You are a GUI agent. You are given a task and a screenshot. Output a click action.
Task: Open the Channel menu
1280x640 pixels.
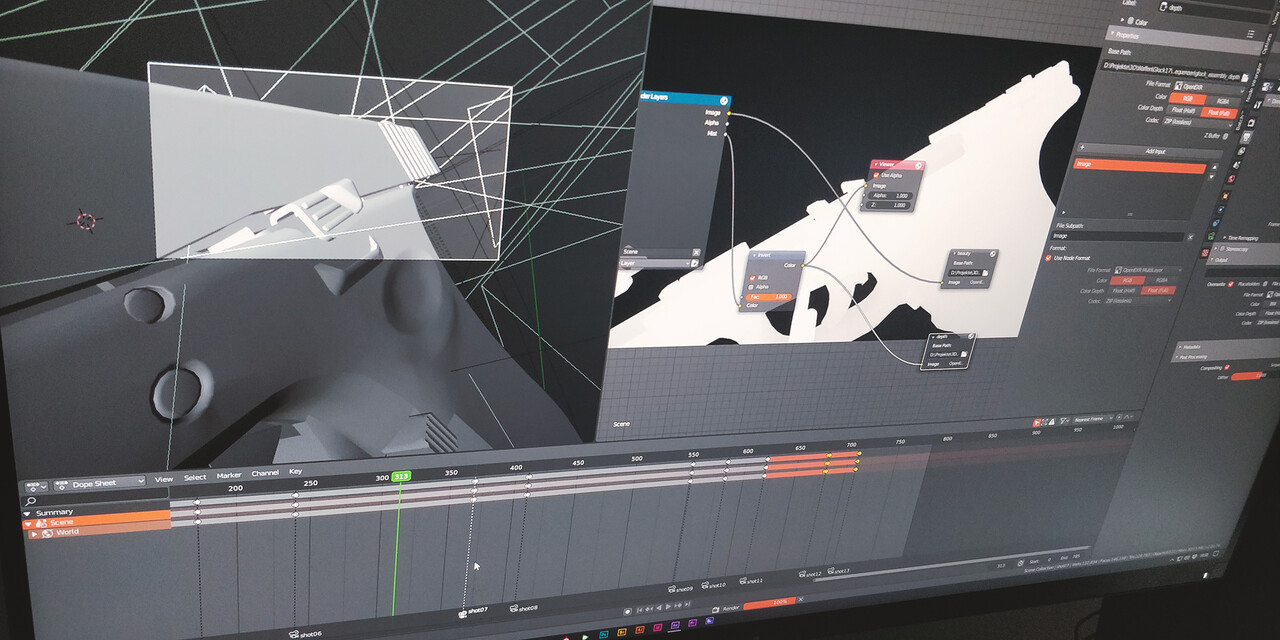pyautogui.click(x=265, y=473)
